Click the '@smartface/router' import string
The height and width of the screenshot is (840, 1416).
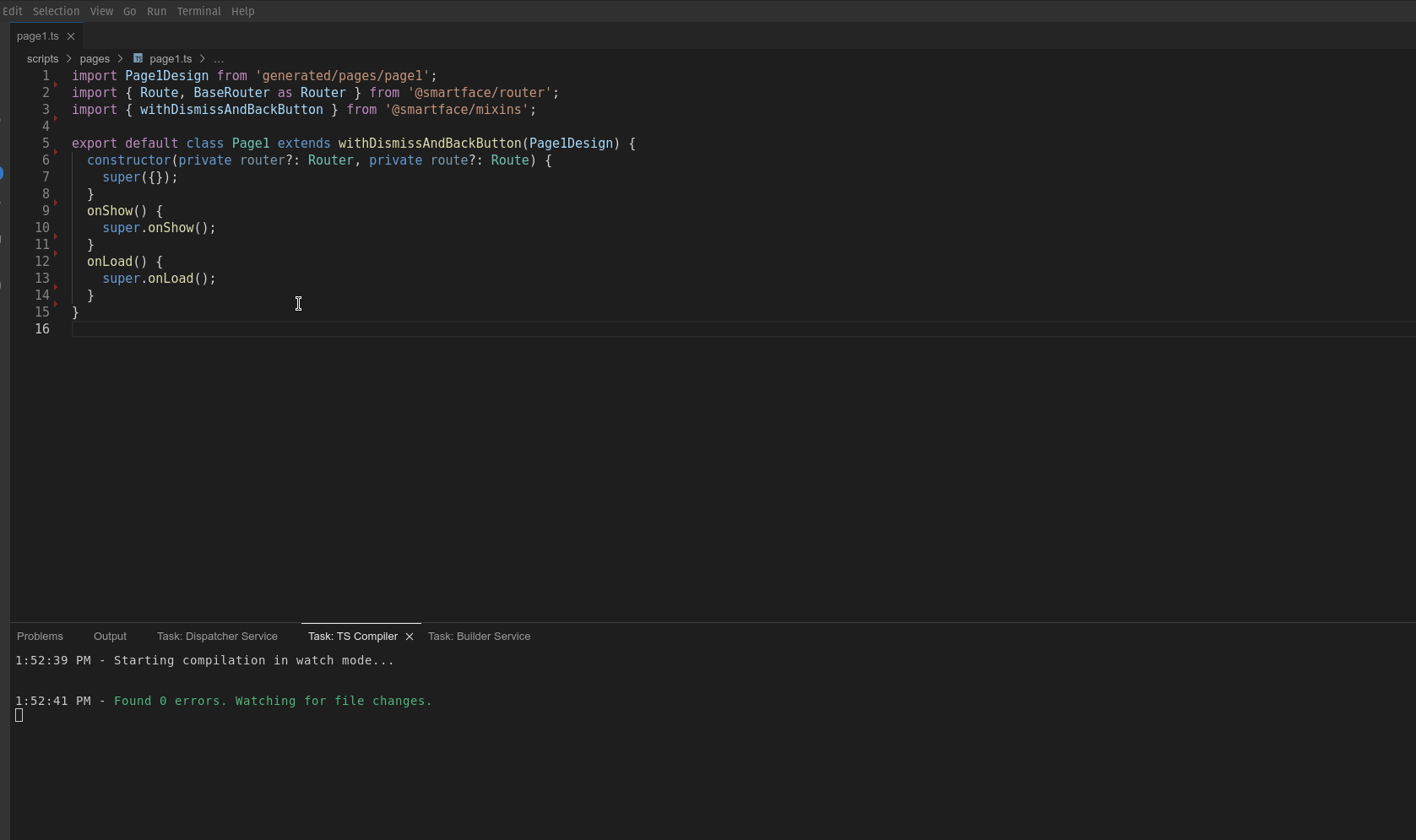coord(480,93)
